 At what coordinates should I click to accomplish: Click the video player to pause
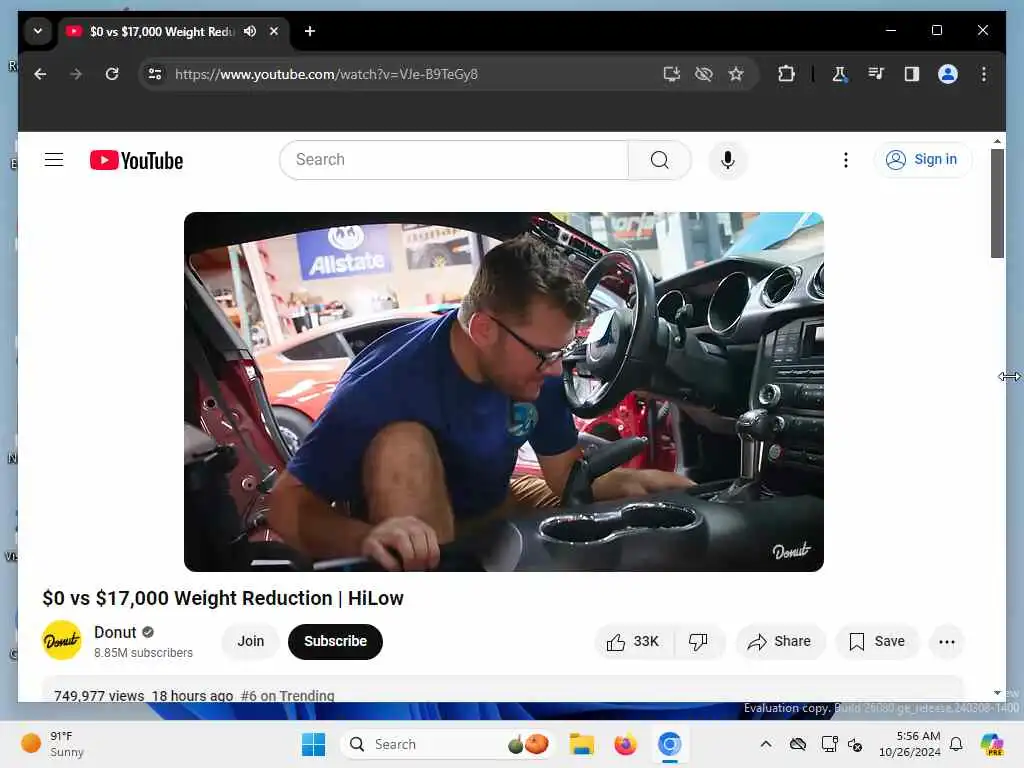click(504, 392)
